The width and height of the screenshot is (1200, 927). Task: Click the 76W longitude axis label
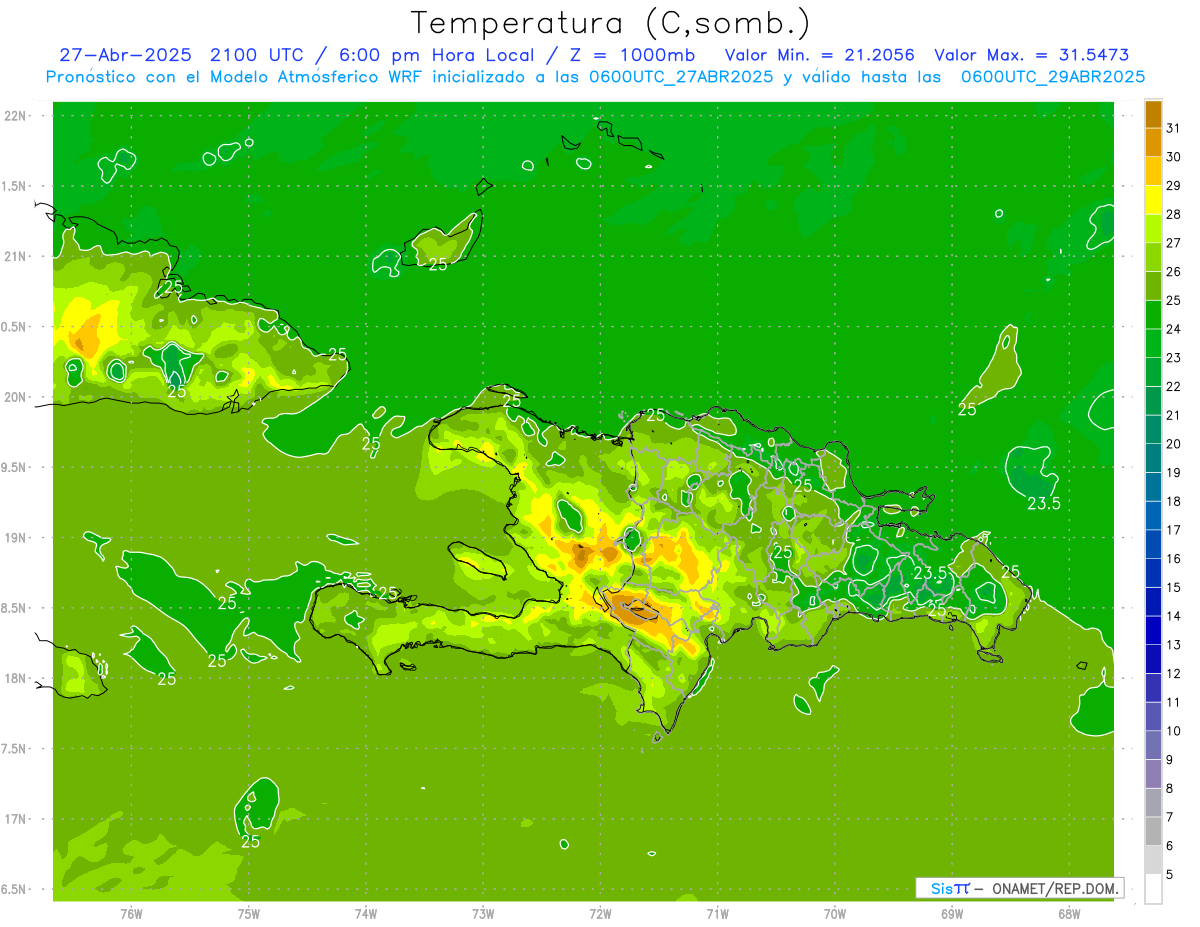point(131,914)
